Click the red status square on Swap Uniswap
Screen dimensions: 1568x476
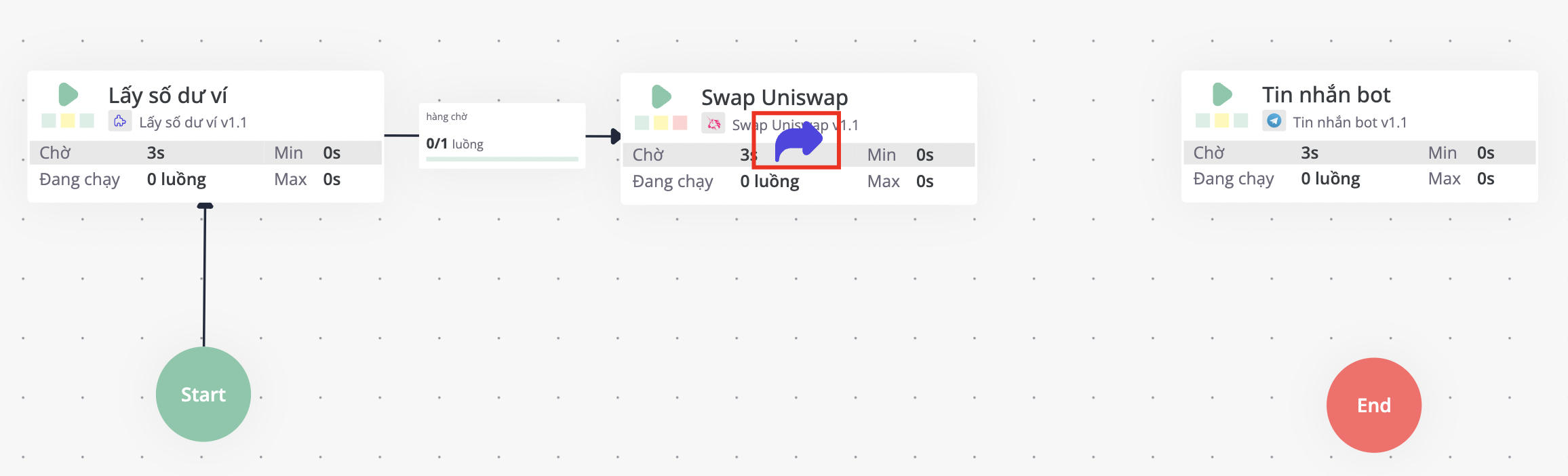click(680, 123)
